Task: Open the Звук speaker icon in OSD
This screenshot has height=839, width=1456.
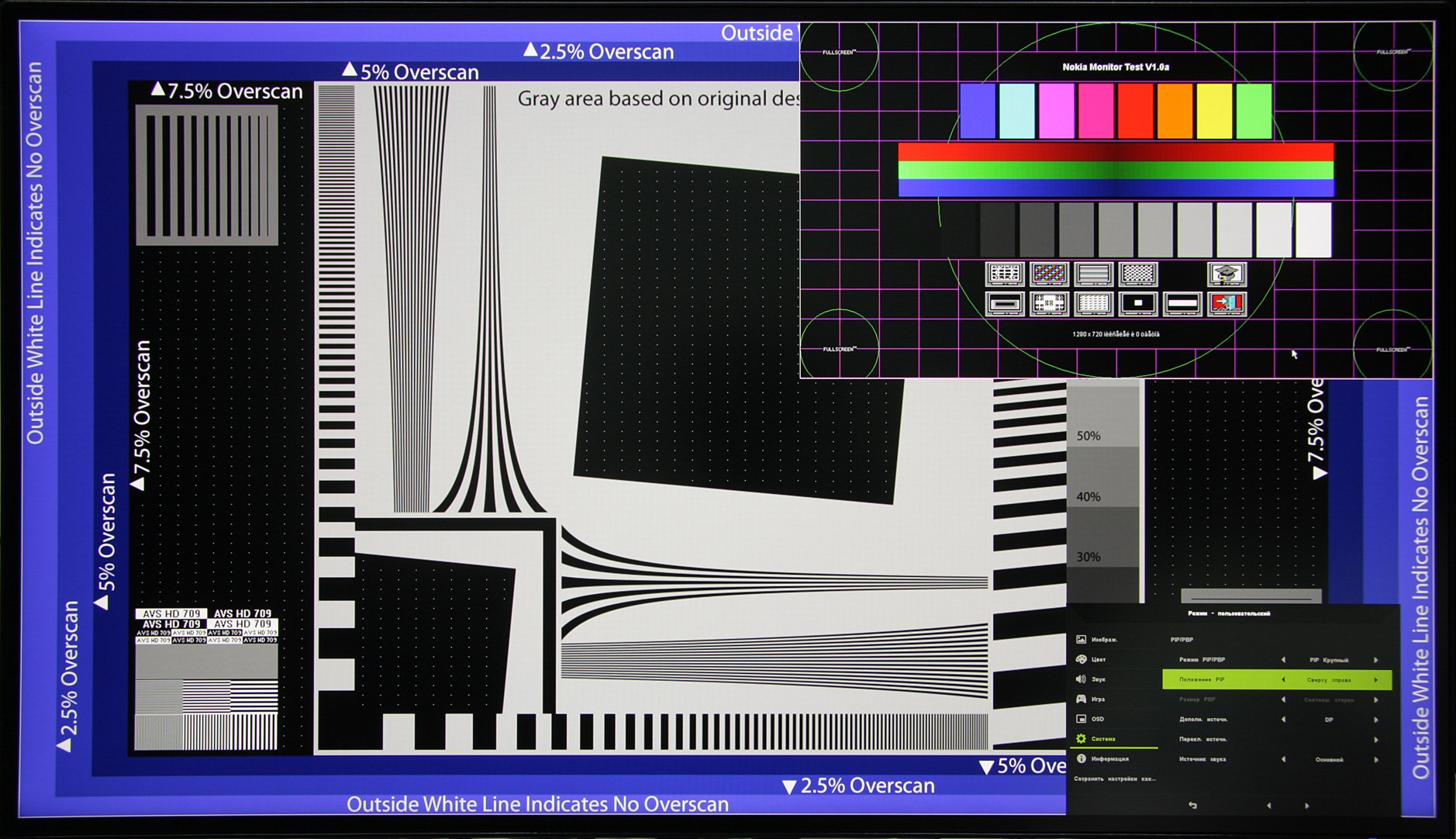Action: (1081, 679)
